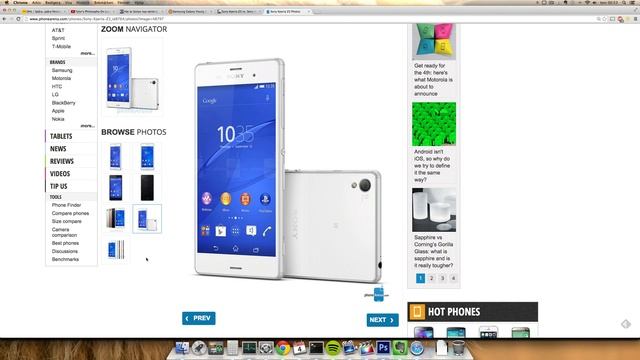
Task: Click the Zoom Navigator preview image
Action: [132, 78]
